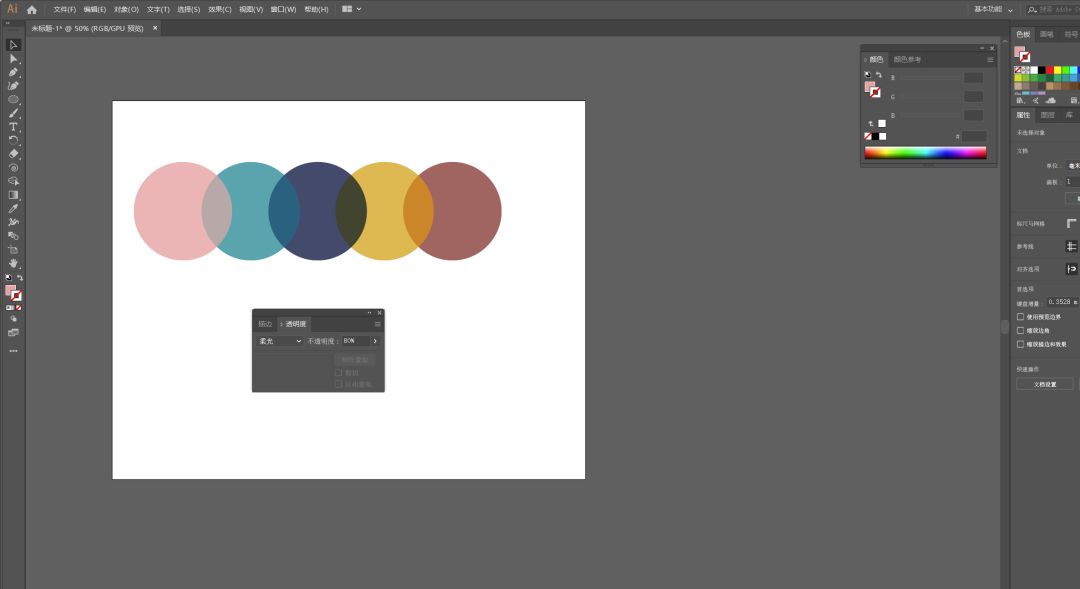Viewport: 1080px width, 589px height.
Task: Choose the Eraser tool
Action: coord(13,154)
